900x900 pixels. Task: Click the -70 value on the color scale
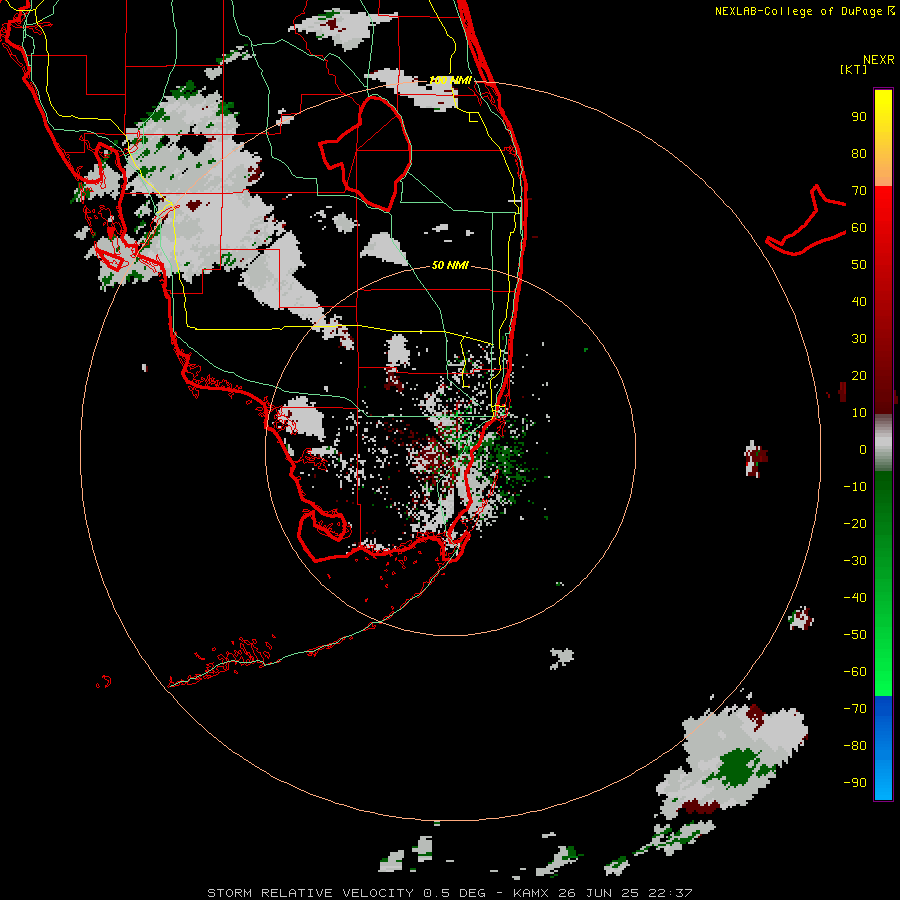point(855,709)
